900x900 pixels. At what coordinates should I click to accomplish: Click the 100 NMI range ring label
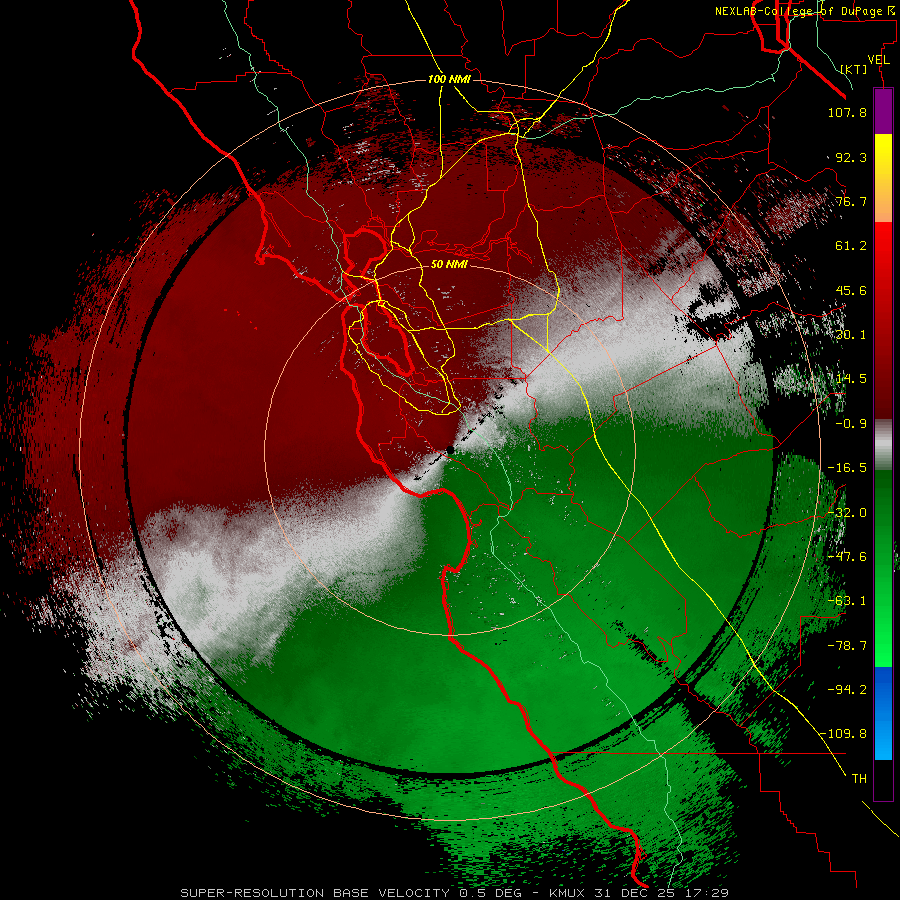tap(449, 79)
